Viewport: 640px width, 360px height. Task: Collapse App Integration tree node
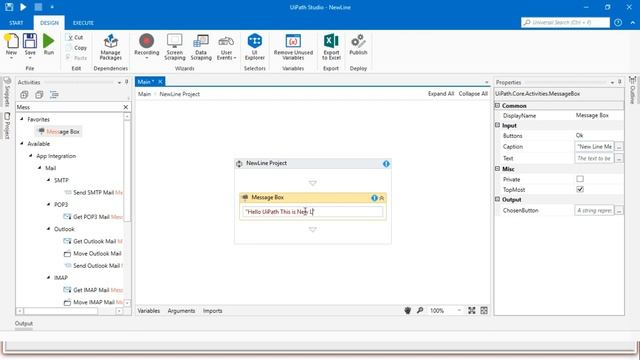(x=31, y=156)
